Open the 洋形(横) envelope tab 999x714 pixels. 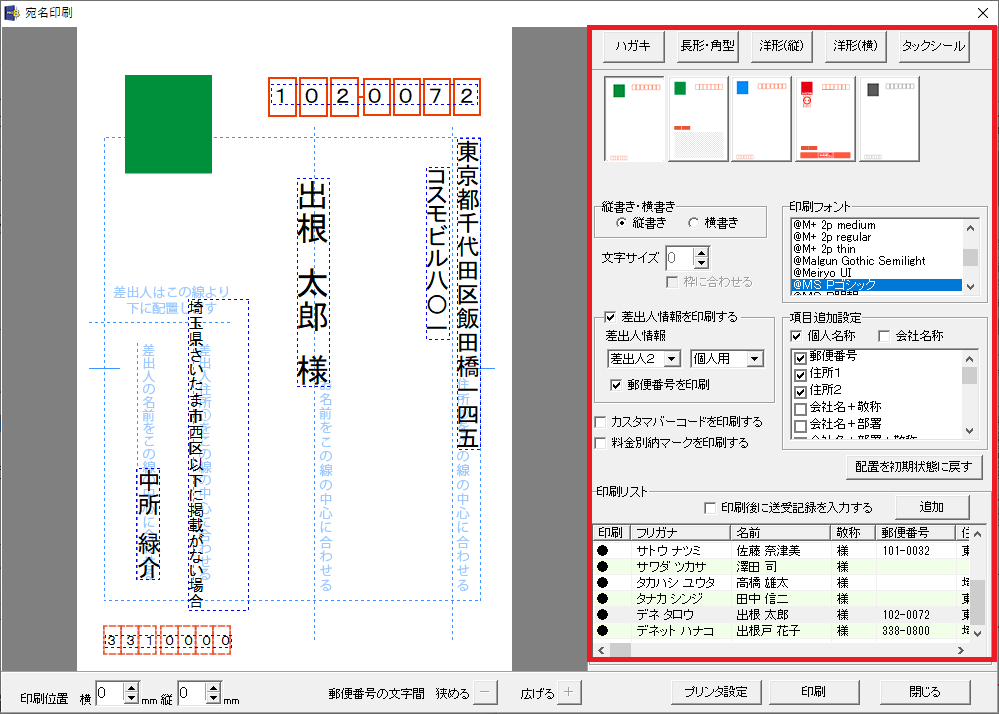(855, 46)
